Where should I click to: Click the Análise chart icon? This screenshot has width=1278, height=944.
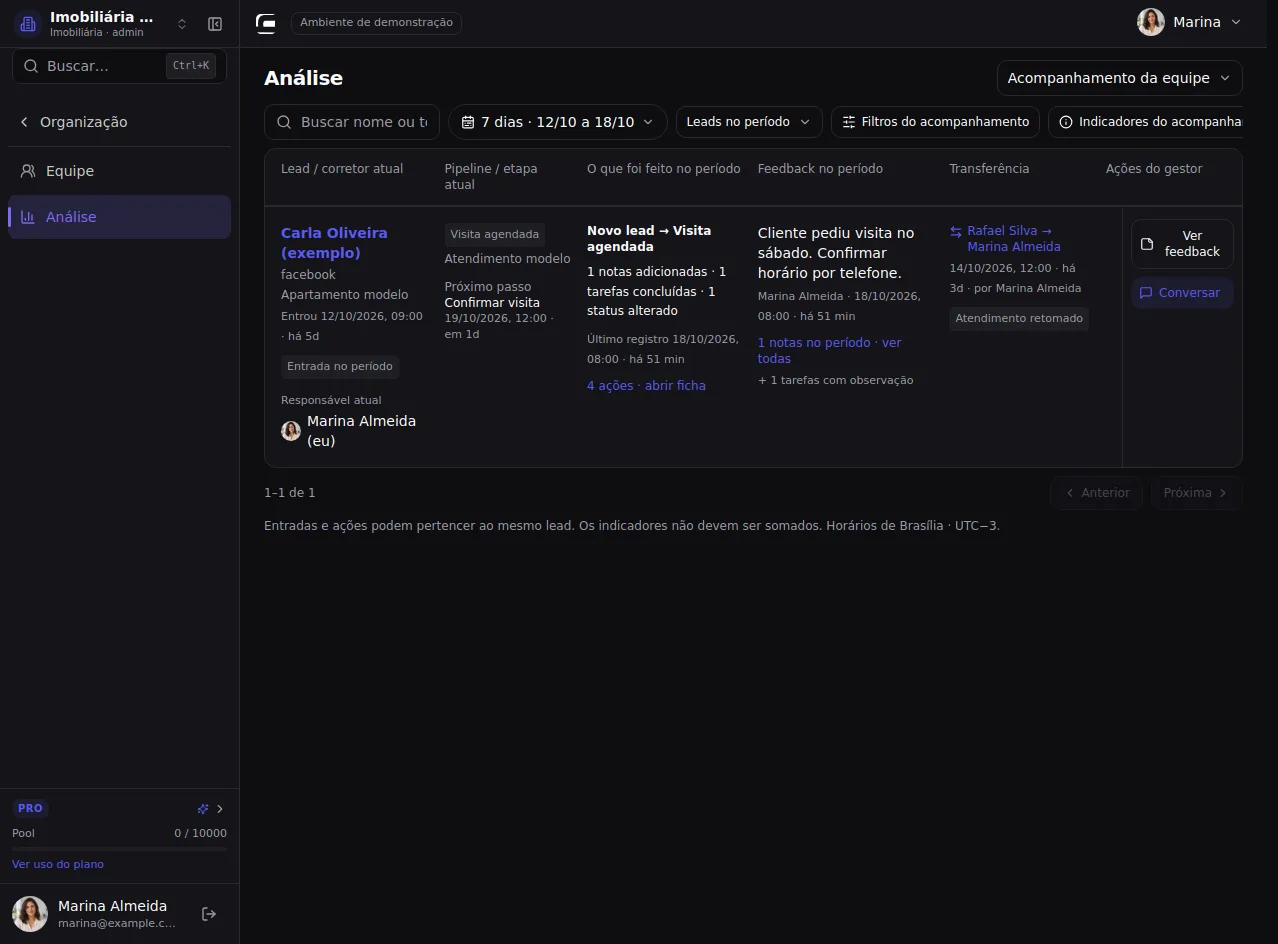click(29, 217)
